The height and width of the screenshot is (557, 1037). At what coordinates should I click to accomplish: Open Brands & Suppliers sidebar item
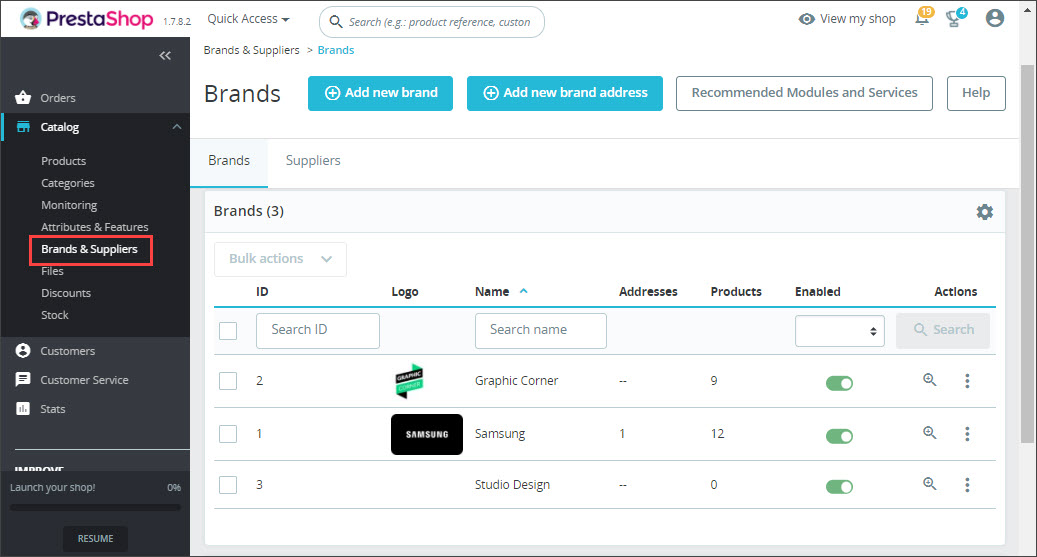click(89, 249)
